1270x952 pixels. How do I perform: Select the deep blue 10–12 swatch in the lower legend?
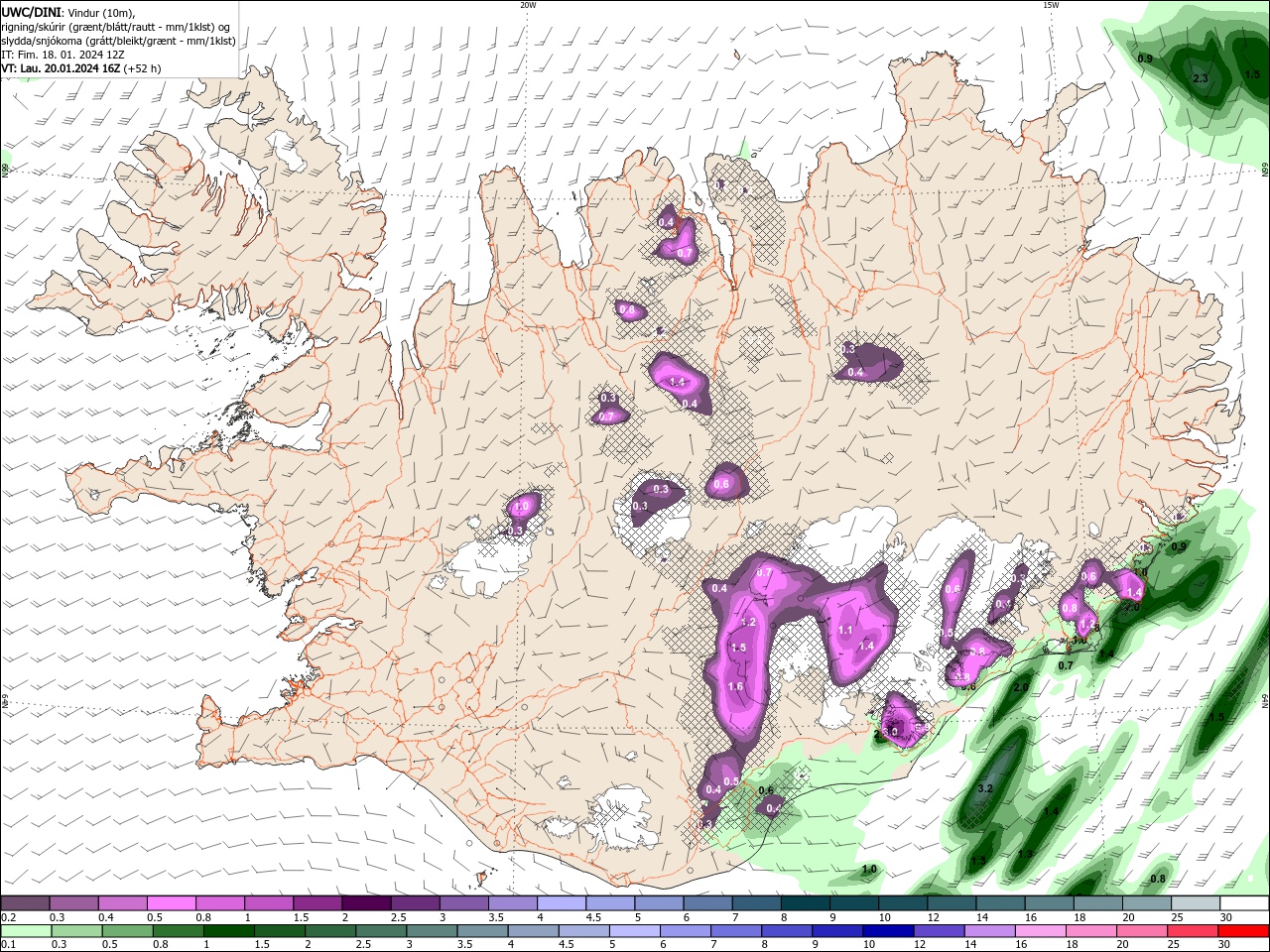point(890,931)
